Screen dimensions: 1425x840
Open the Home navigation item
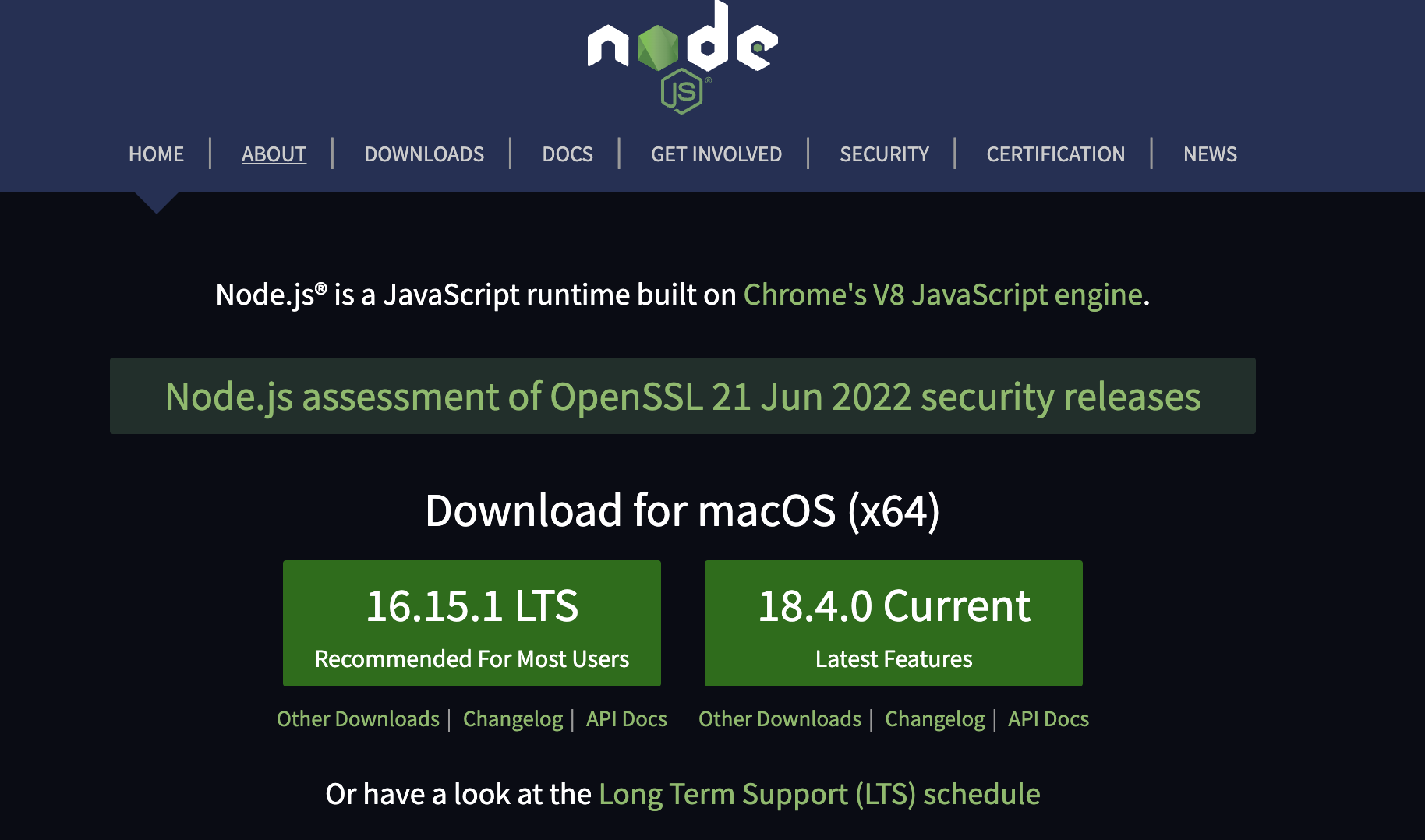click(x=156, y=154)
